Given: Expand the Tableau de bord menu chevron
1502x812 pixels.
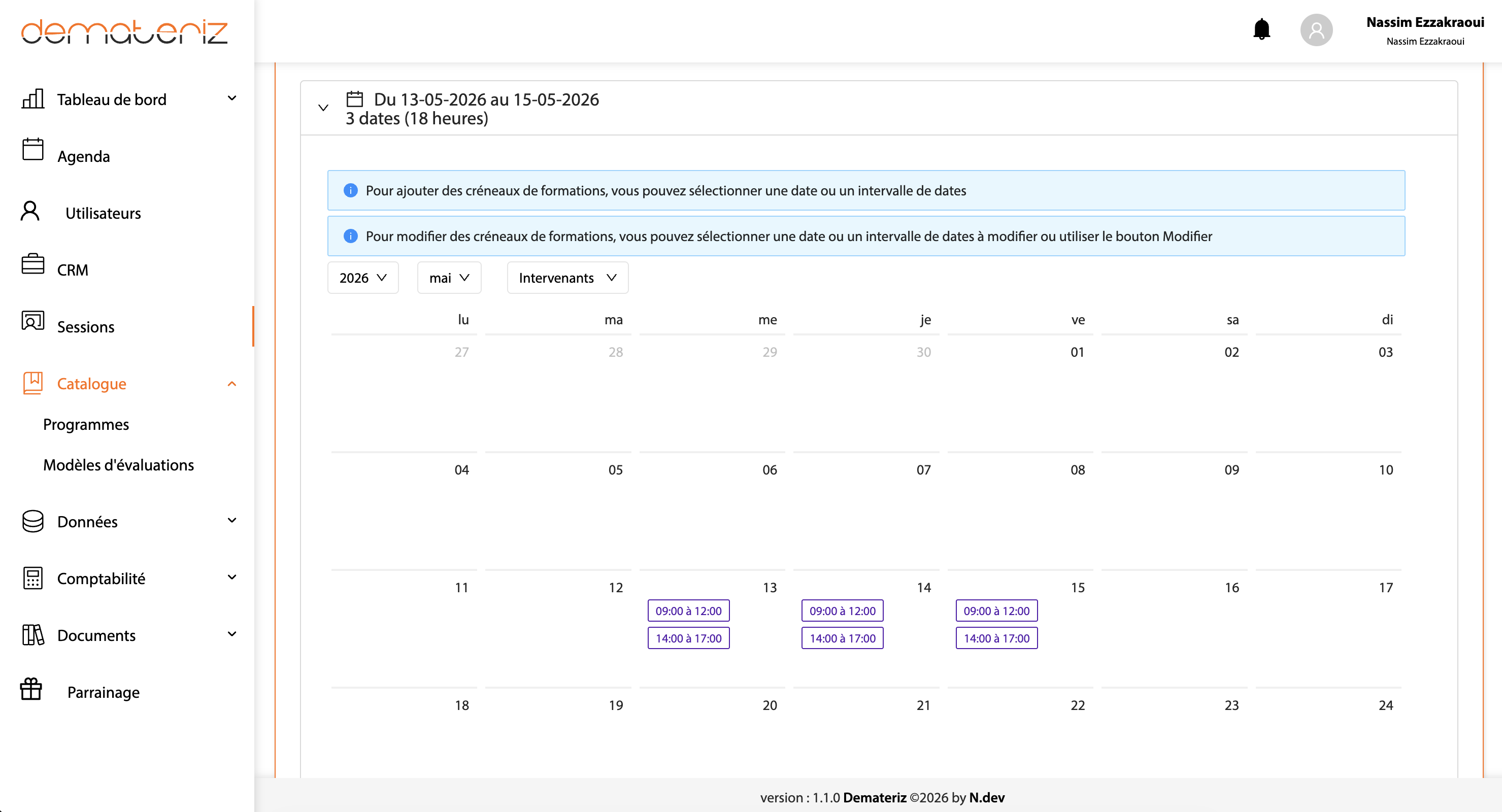Looking at the screenshot, I should (232, 98).
